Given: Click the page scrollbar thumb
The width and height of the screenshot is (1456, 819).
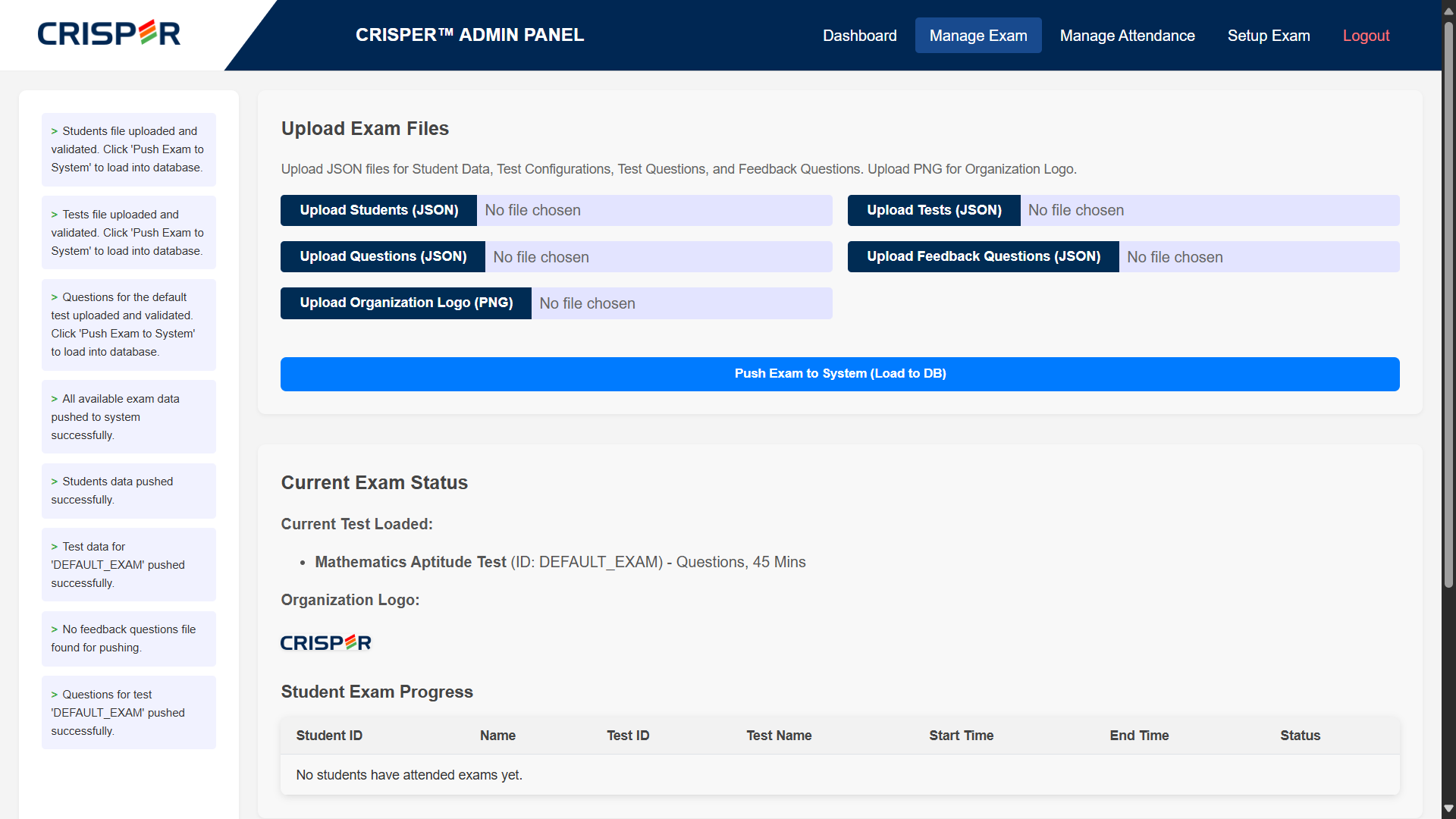Looking at the screenshot, I should (1448, 303).
